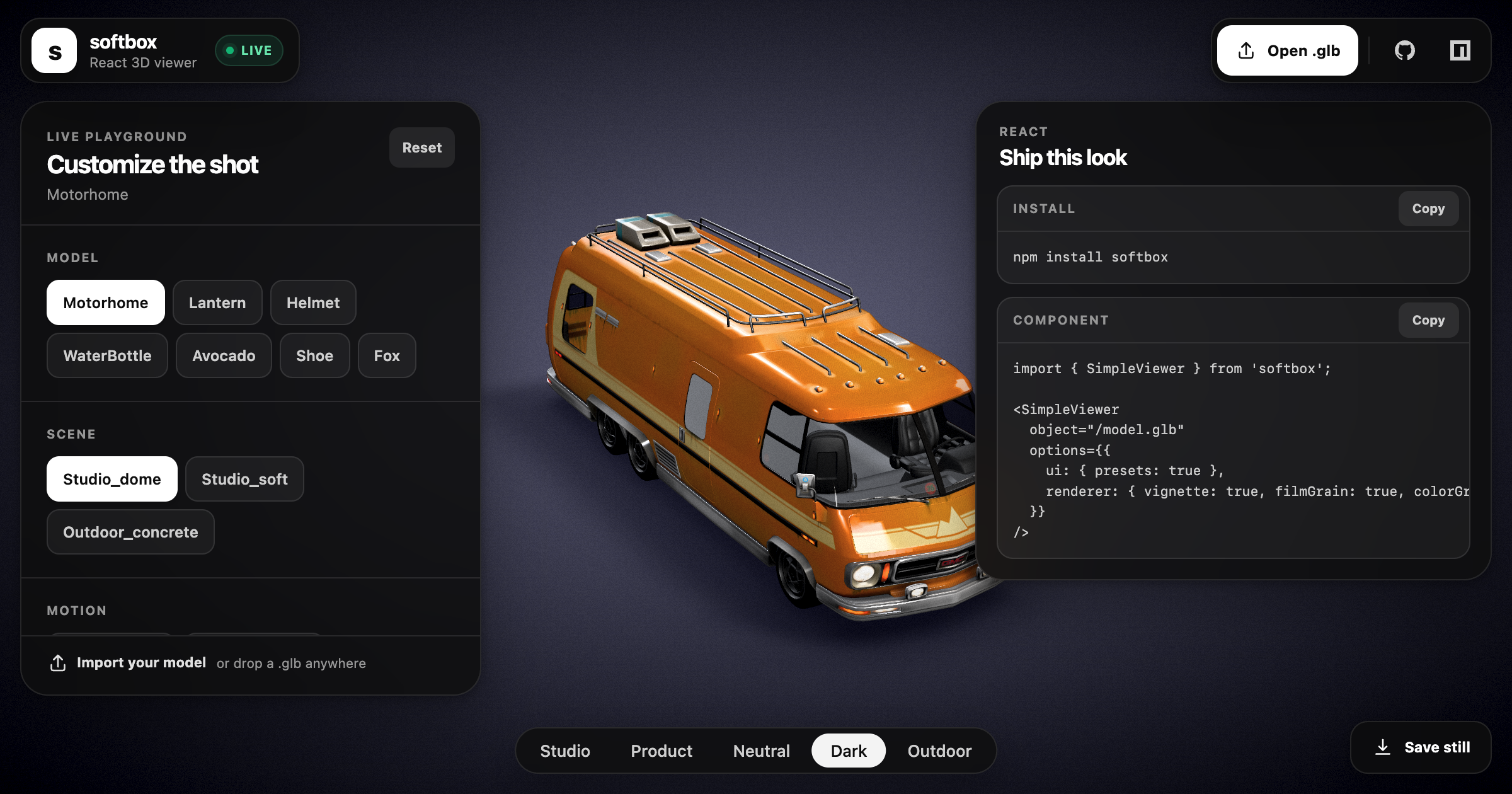This screenshot has height=794, width=1512.
Task: Choose the Outdoor_concrete scene
Action: [x=130, y=532]
